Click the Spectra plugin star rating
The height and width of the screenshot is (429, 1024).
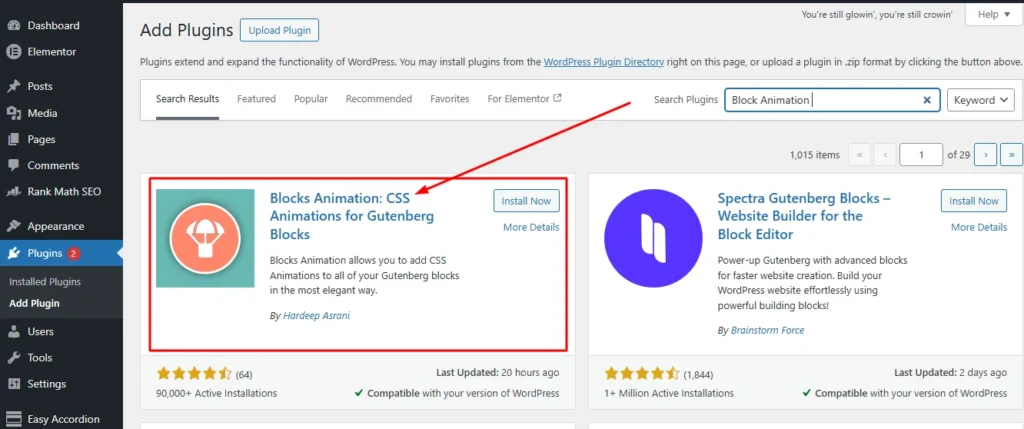click(642, 374)
